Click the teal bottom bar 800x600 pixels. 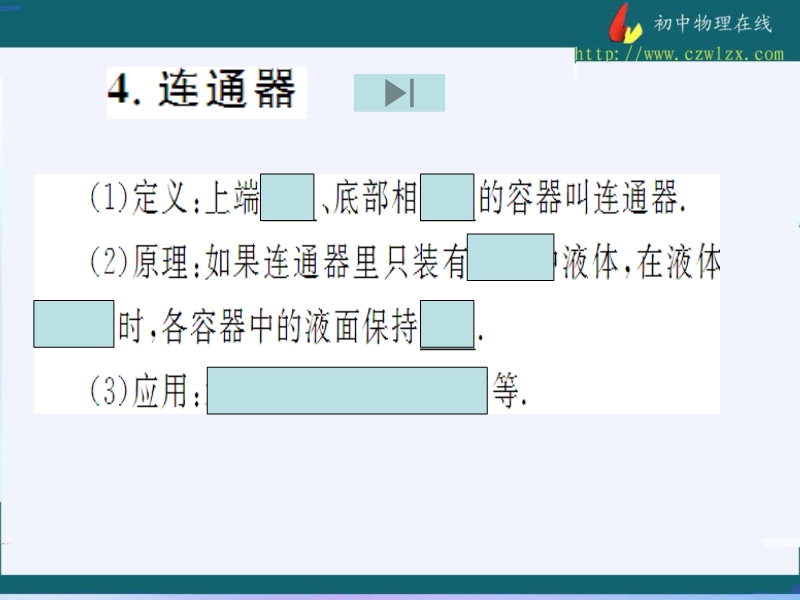pyautogui.click(x=400, y=584)
